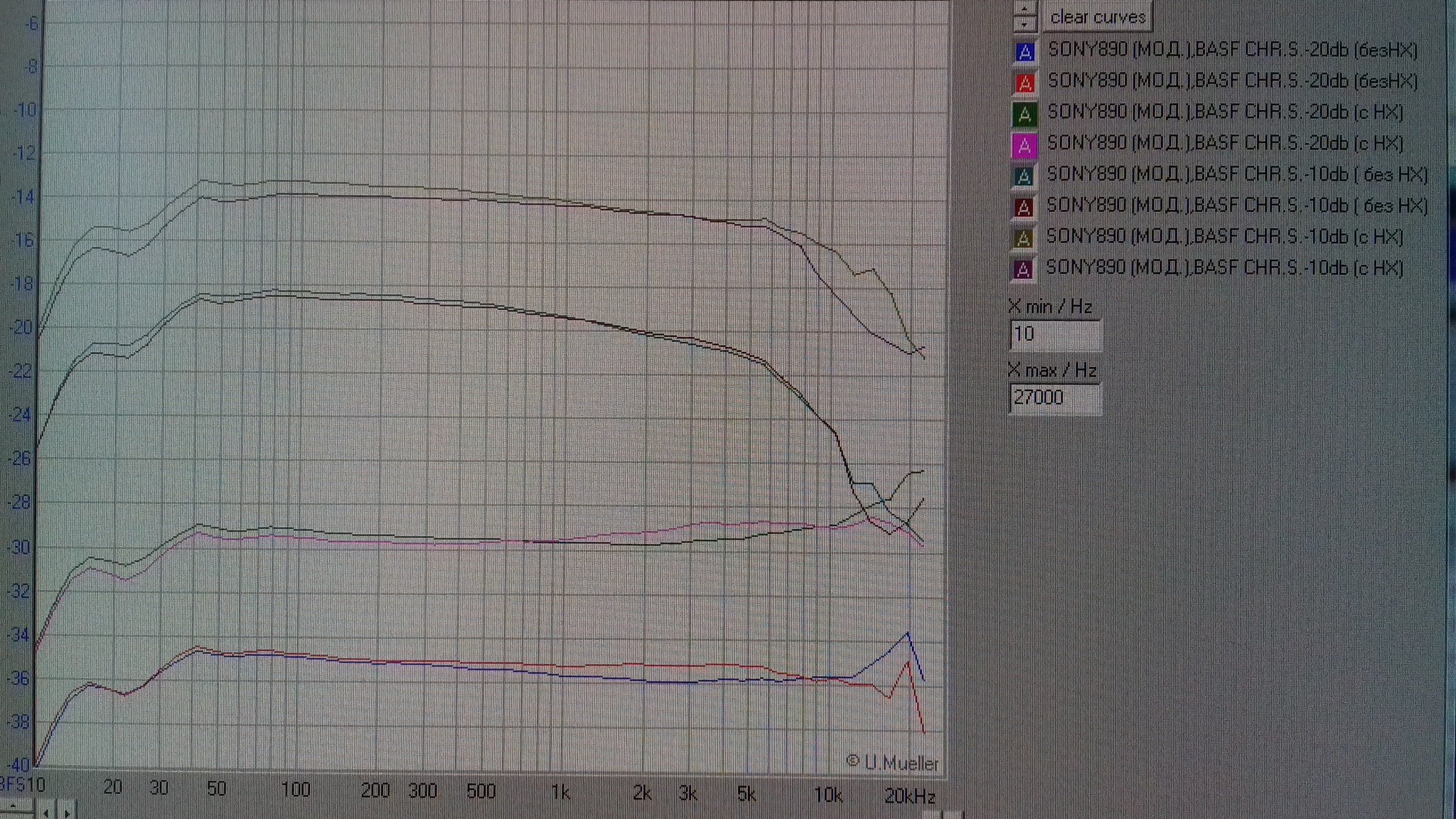Click the down arrow beside clear curves
The height and width of the screenshot is (819, 1456).
click(1024, 24)
